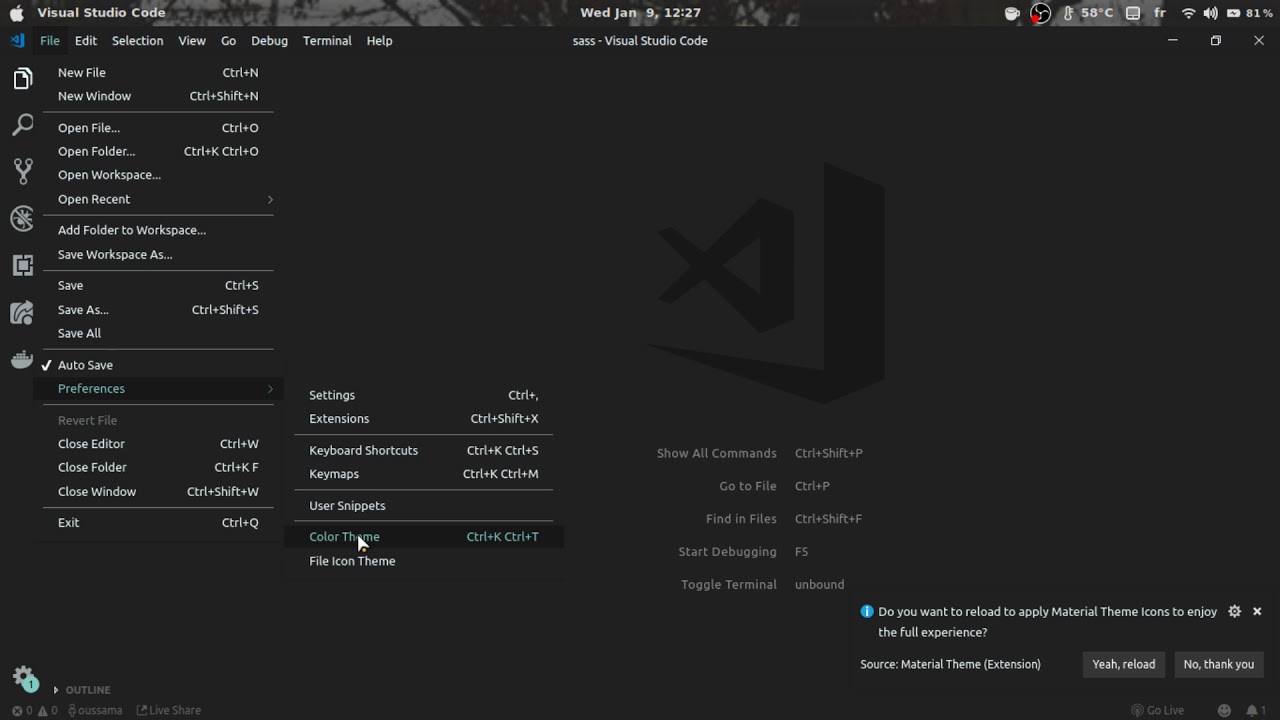Select the Search icon in the activity bar
The height and width of the screenshot is (720, 1280).
pos(22,124)
